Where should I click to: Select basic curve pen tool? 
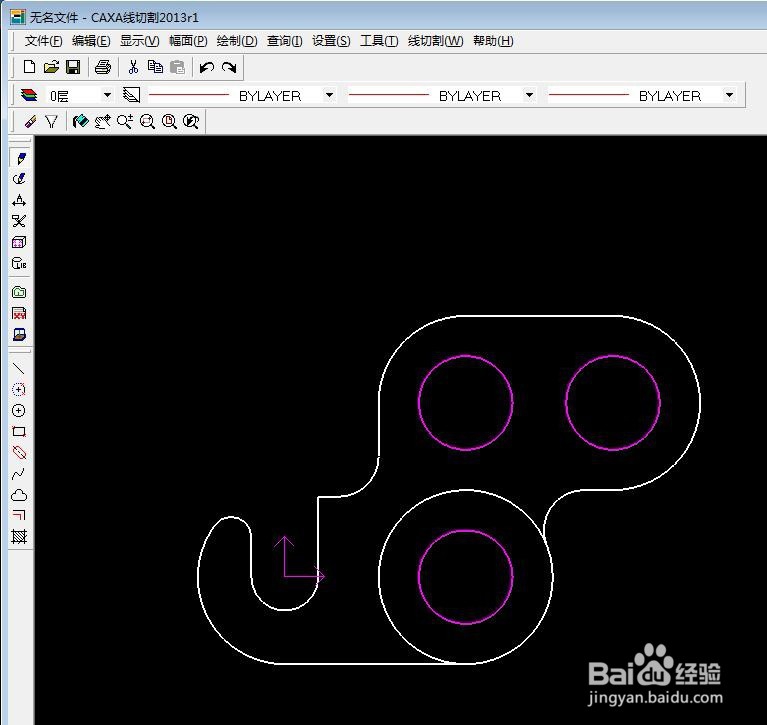click(x=20, y=158)
